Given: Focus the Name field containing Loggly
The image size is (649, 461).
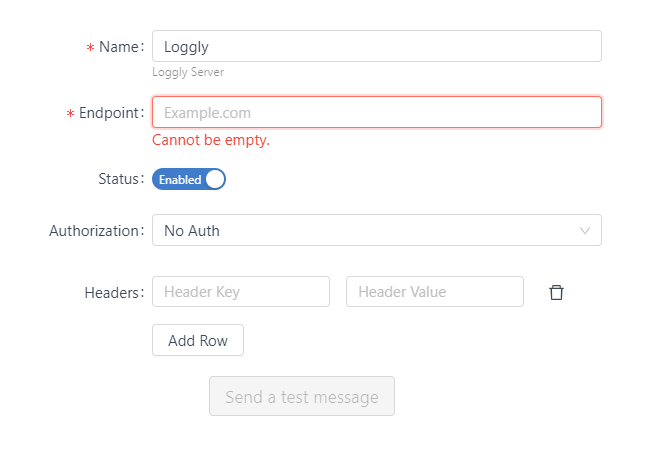Looking at the screenshot, I should pyautogui.click(x=377, y=46).
